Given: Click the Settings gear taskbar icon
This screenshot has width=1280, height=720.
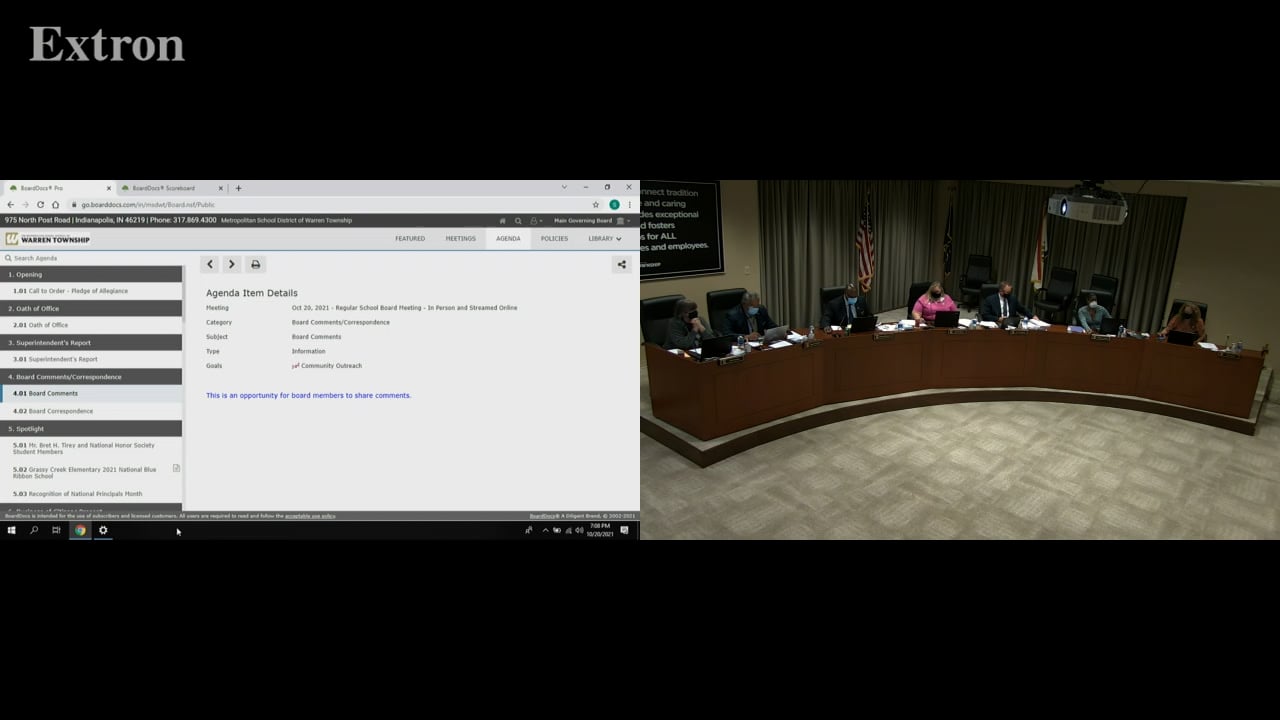Looking at the screenshot, I should pos(103,530).
